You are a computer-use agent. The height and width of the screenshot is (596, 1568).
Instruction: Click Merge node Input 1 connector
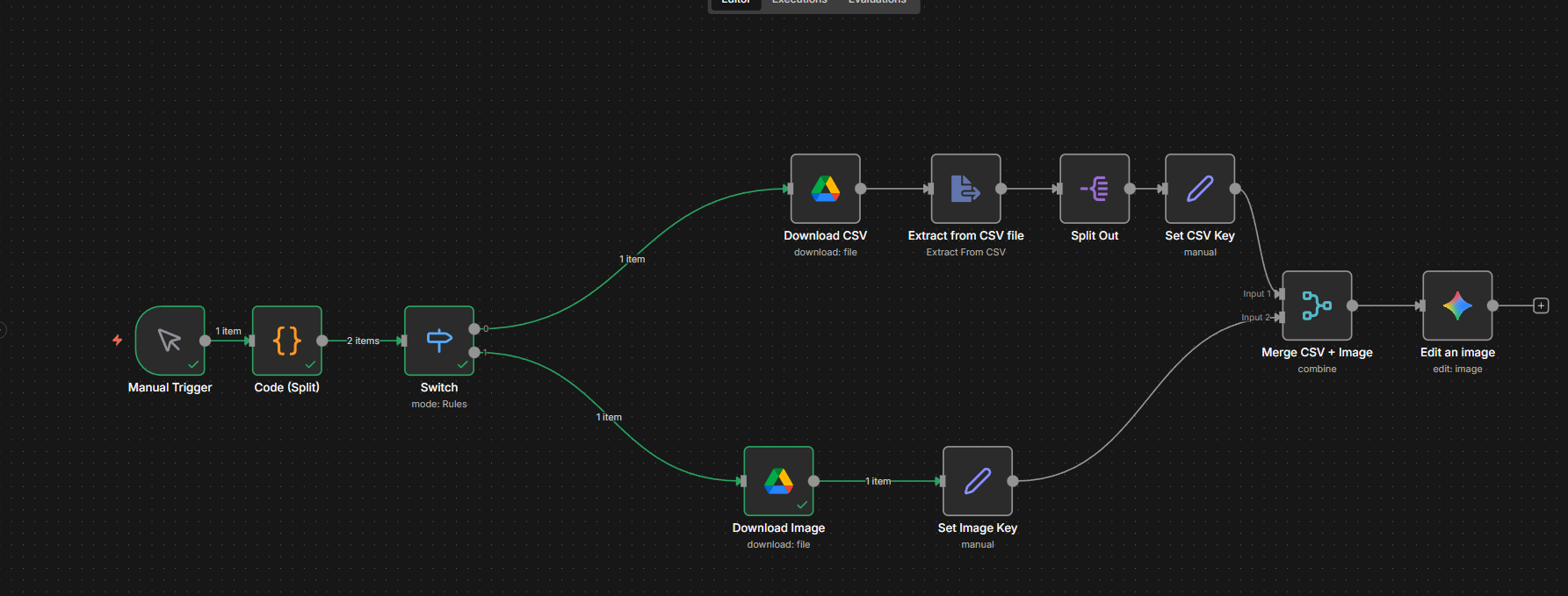1281,294
